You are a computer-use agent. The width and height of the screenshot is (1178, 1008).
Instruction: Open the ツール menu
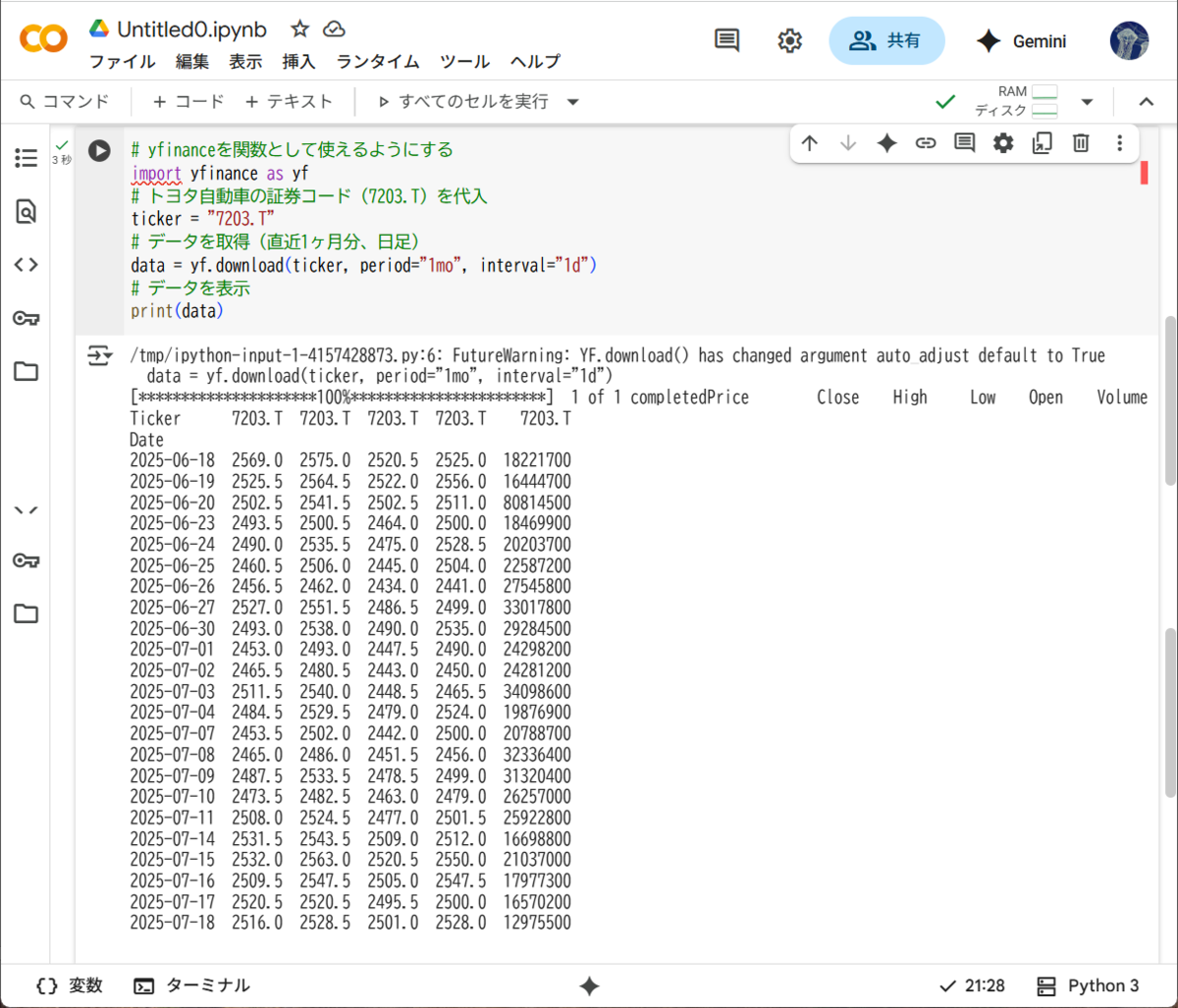pyautogui.click(x=464, y=61)
